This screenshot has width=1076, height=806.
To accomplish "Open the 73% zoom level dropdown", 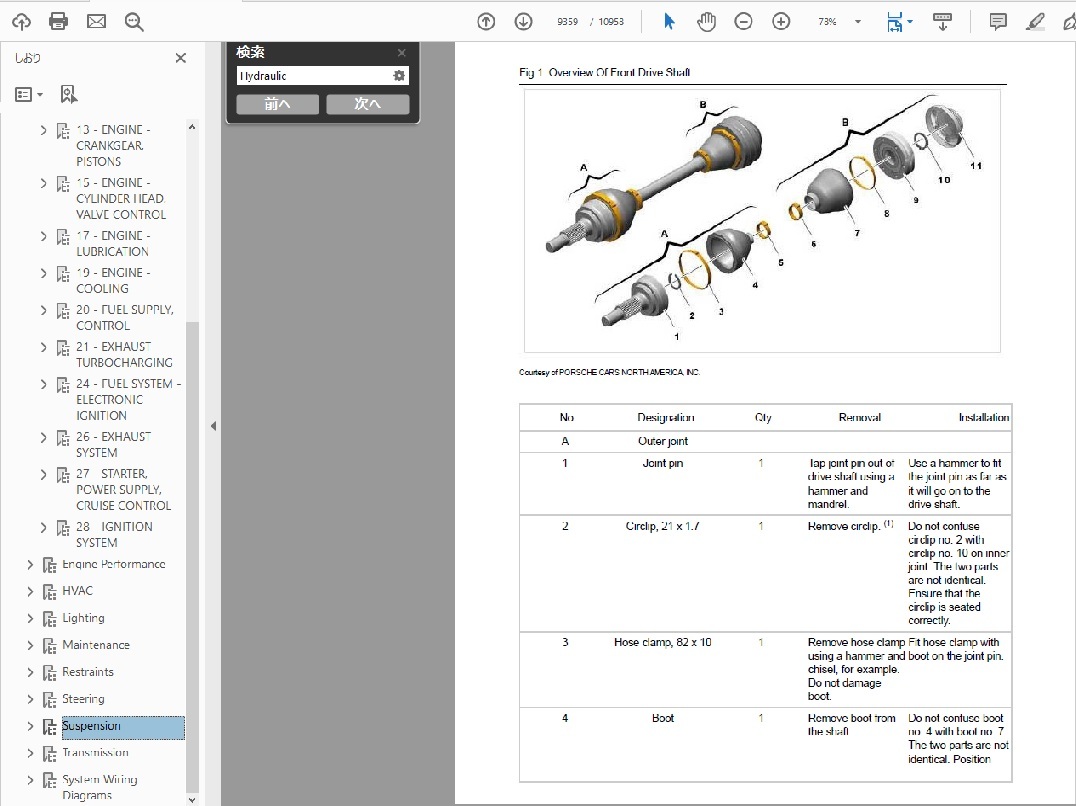I will (x=857, y=22).
